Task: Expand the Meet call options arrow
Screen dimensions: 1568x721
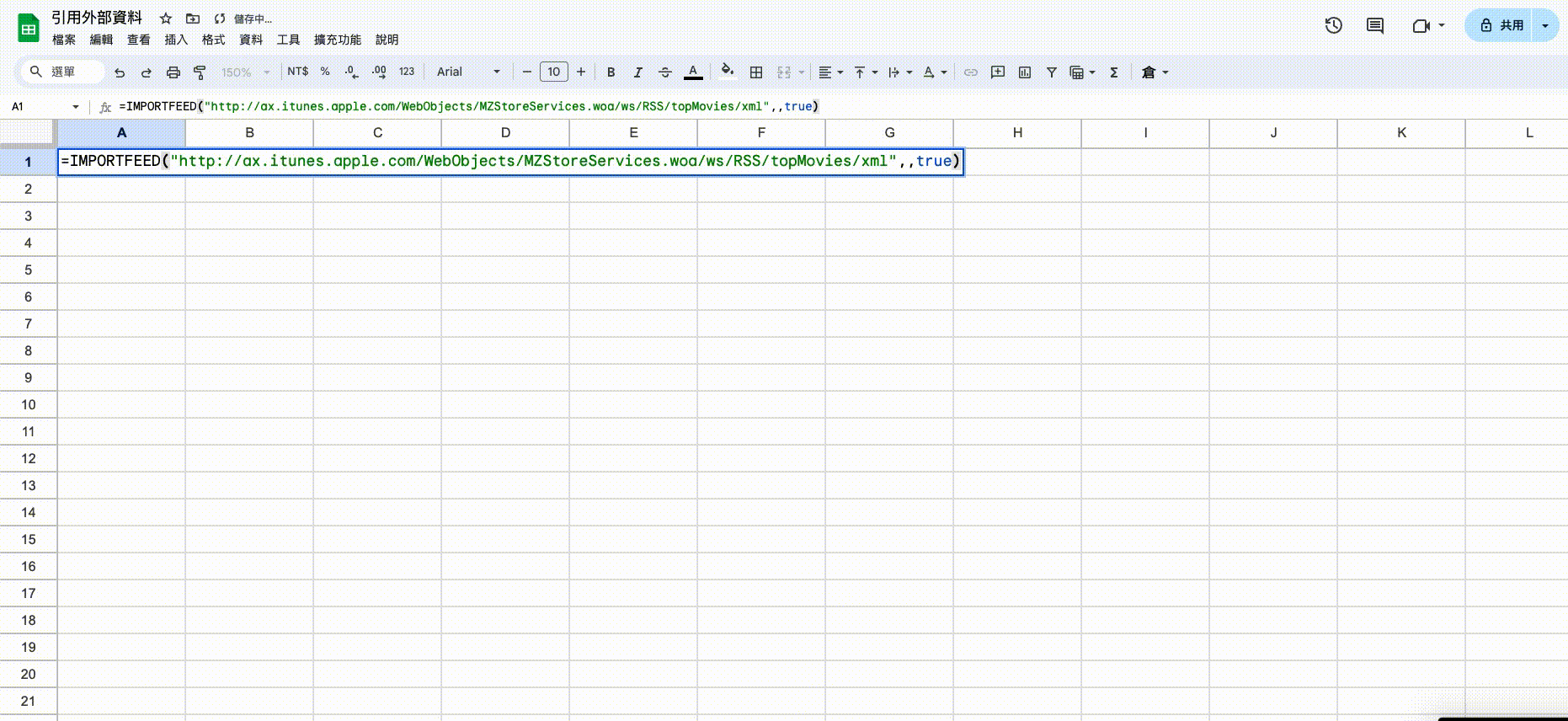Action: coord(1442,25)
